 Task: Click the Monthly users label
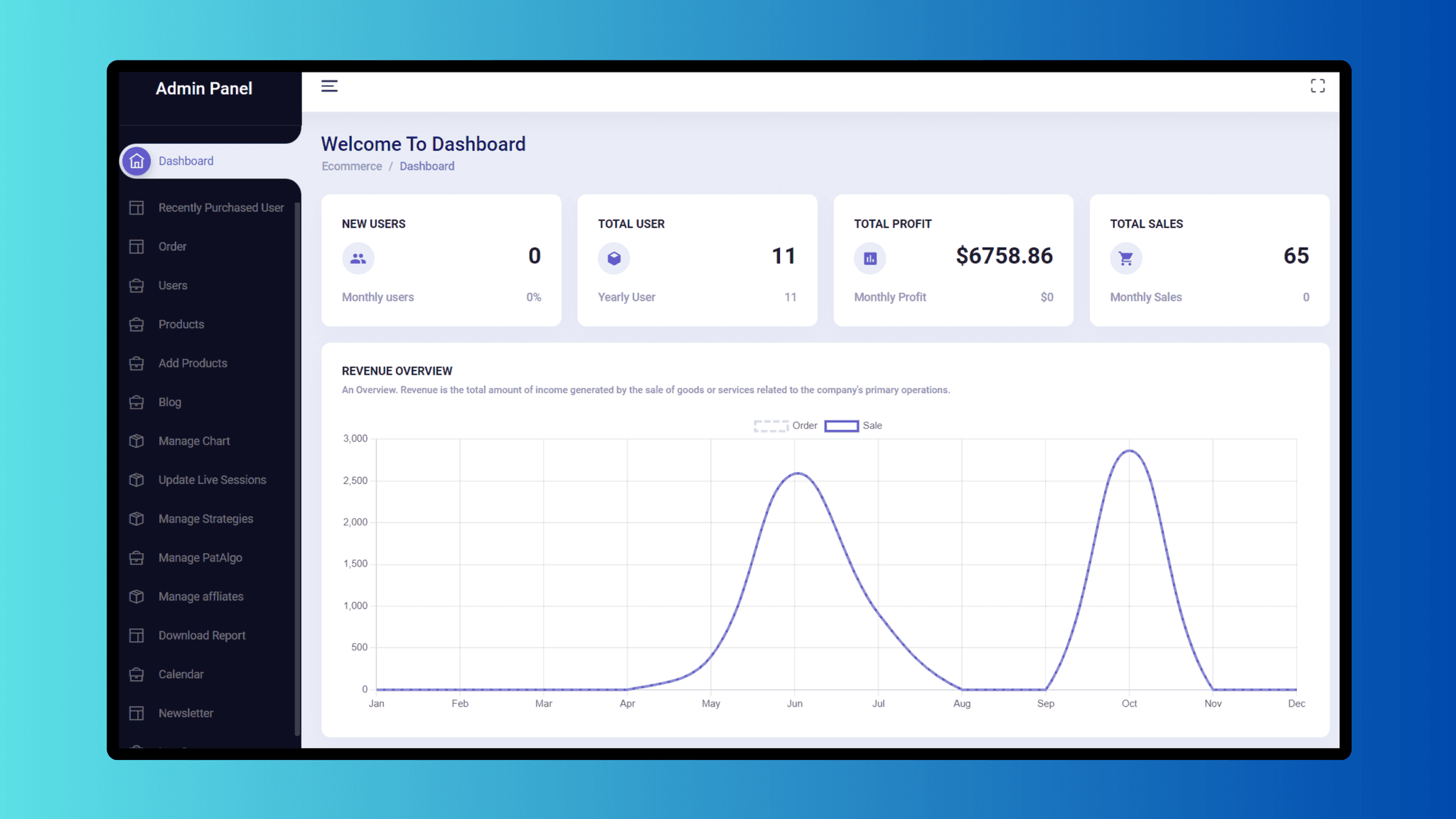tap(378, 297)
